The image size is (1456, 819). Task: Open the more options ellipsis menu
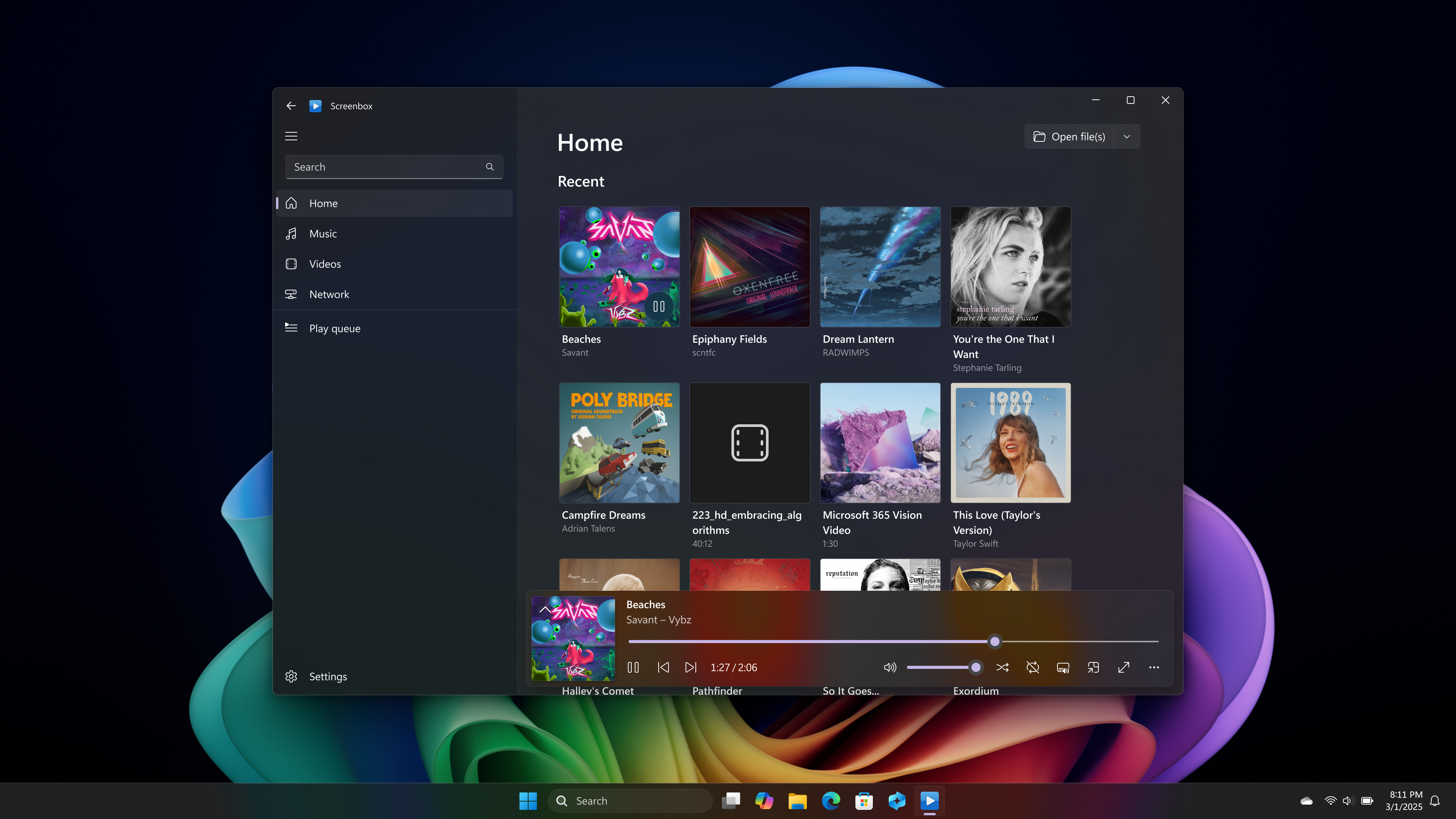(x=1153, y=667)
